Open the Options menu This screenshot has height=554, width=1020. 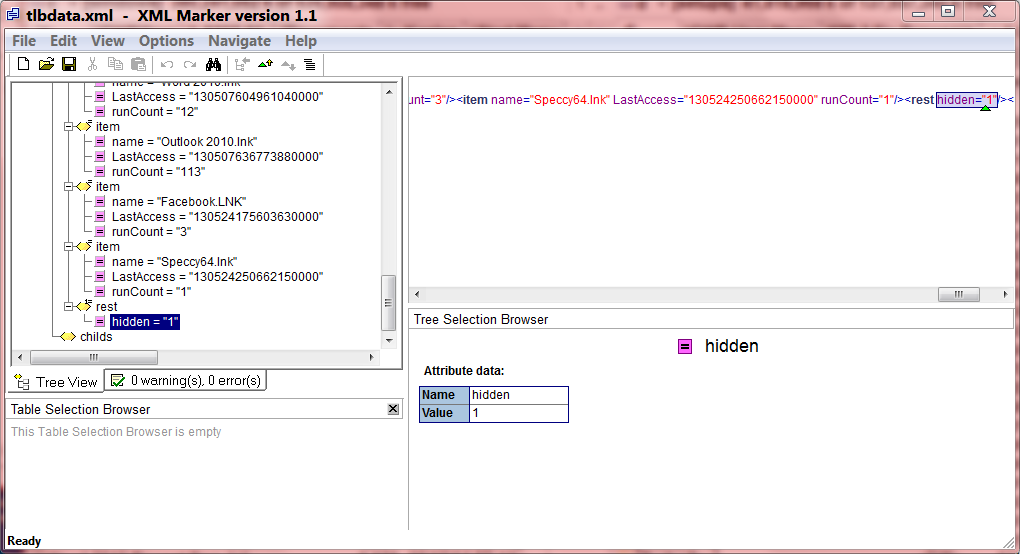(166, 41)
